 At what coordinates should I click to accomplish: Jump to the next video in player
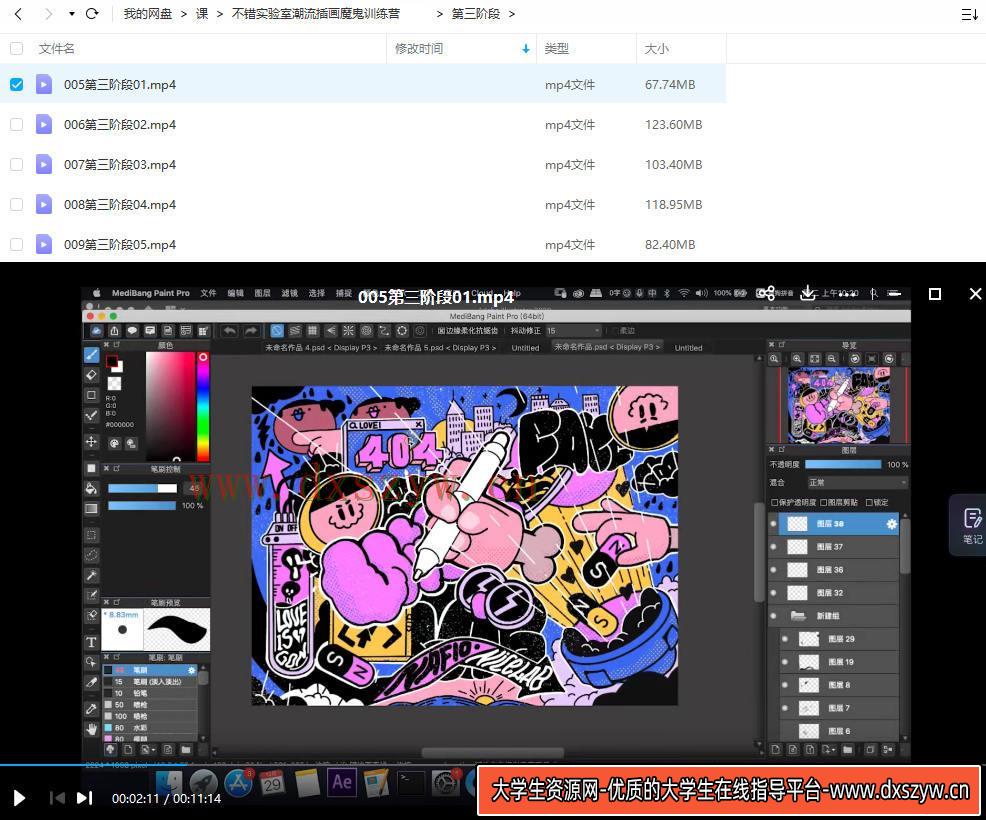point(84,798)
